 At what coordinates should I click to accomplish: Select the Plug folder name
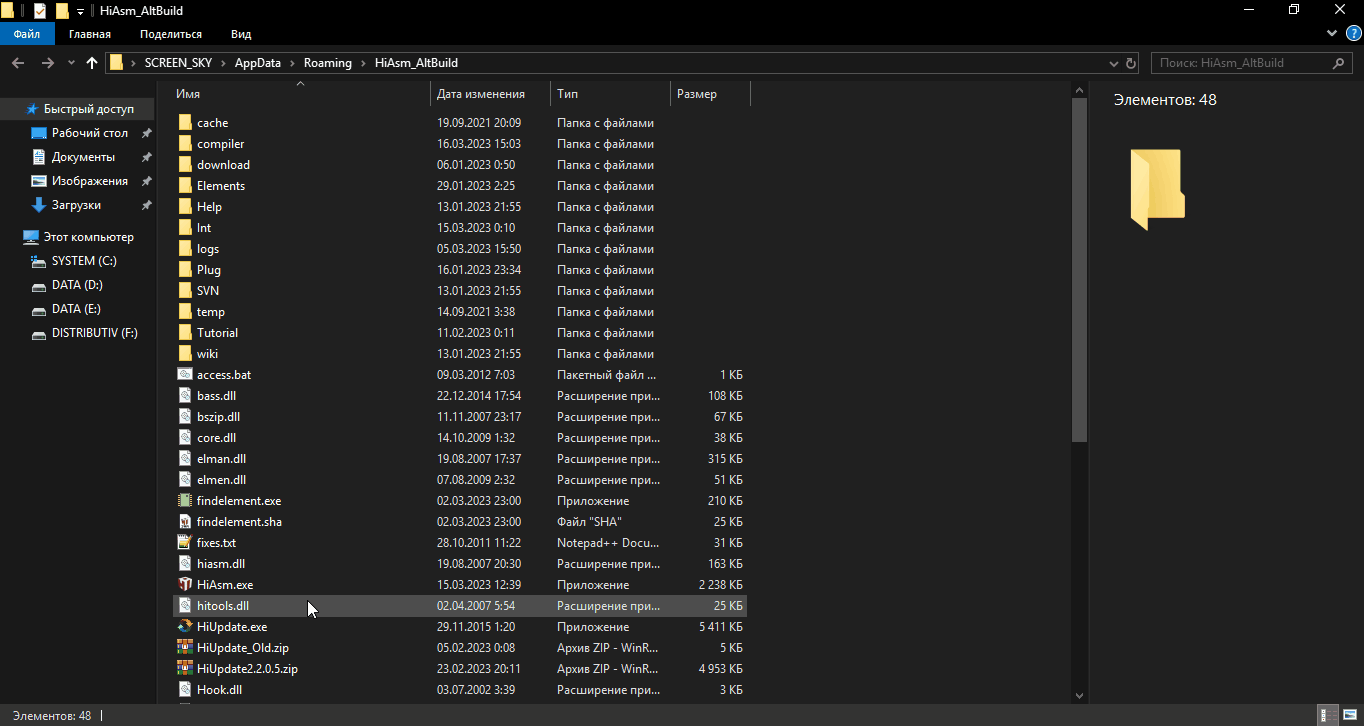[209, 270]
